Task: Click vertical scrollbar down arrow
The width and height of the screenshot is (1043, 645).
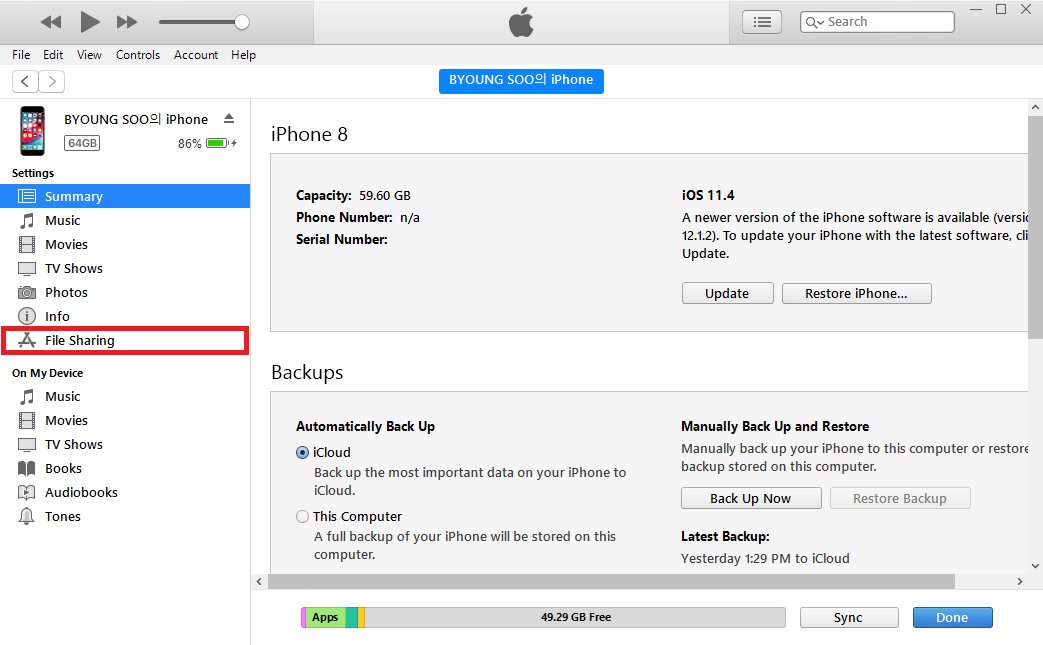Action: pos(1035,566)
